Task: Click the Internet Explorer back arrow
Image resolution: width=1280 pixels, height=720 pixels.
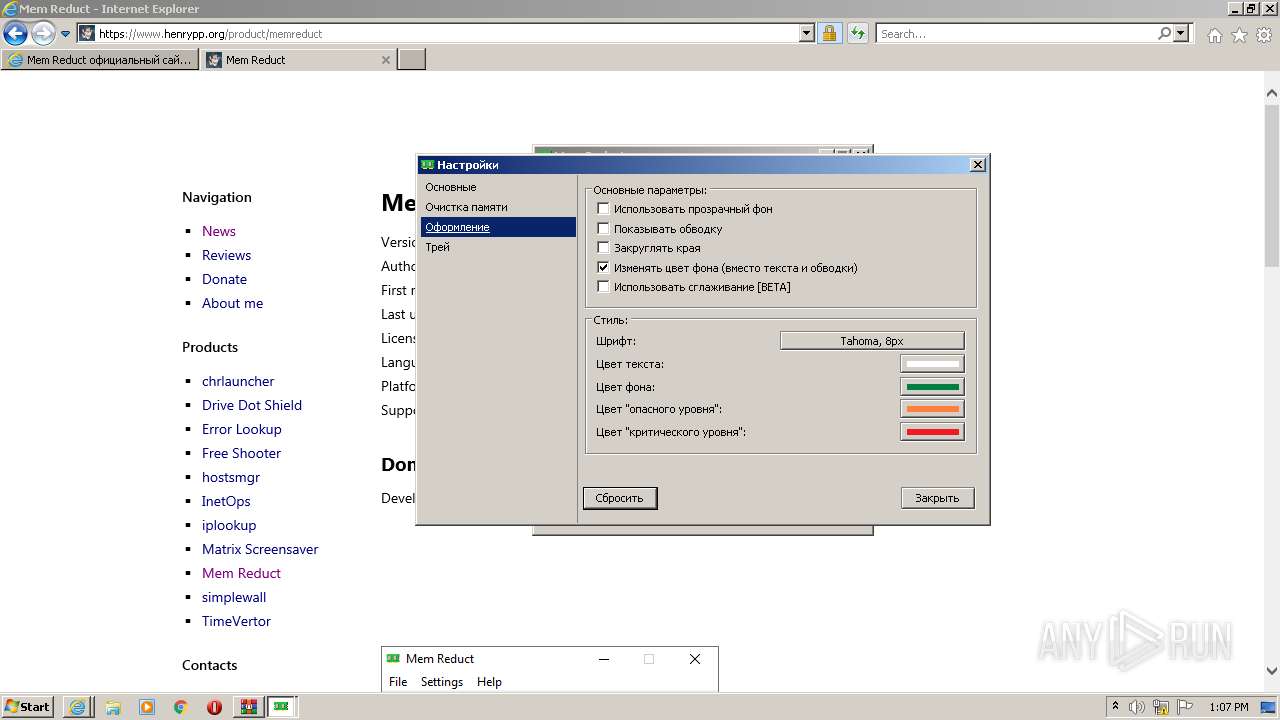Action: coord(15,34)
